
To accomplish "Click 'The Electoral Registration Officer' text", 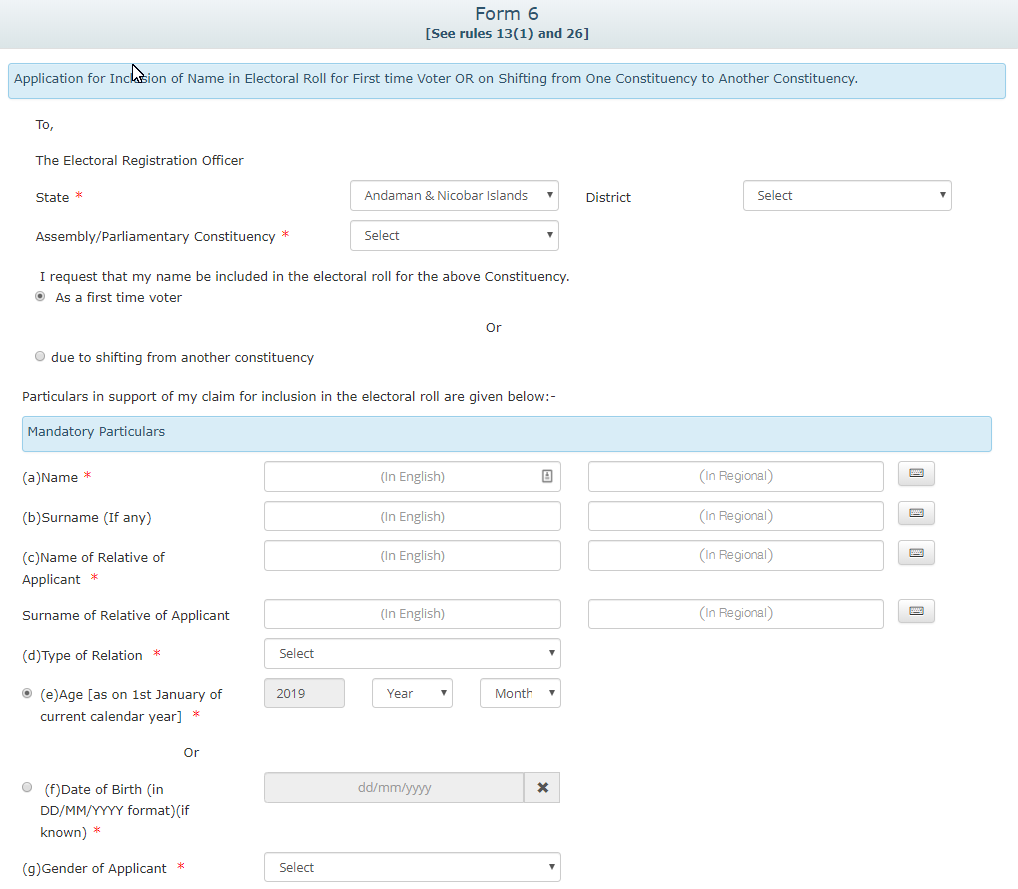I will [140, 160].
